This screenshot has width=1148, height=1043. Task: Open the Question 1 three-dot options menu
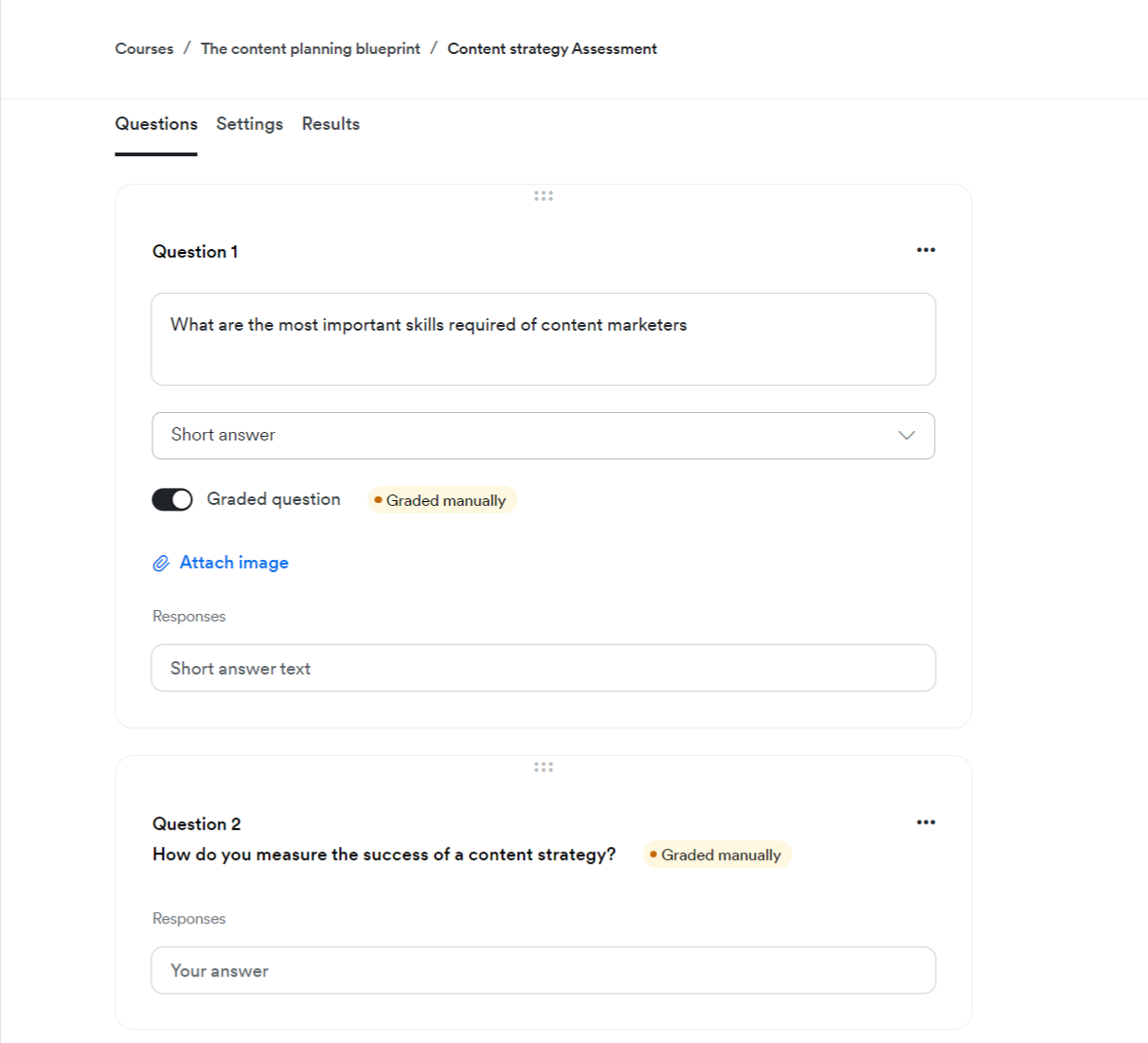click(925, 250)
